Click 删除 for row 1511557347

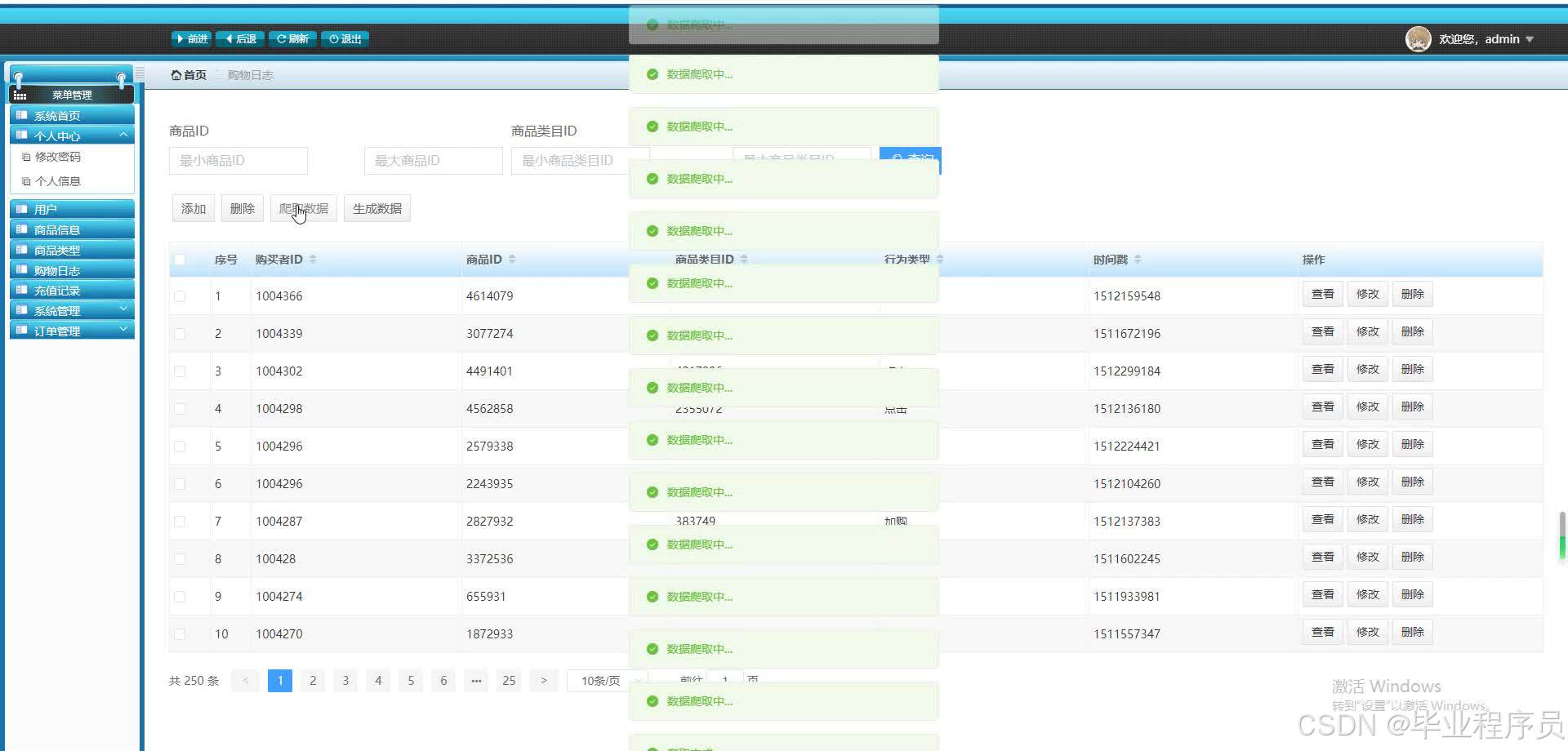[x=1413, y=633]
